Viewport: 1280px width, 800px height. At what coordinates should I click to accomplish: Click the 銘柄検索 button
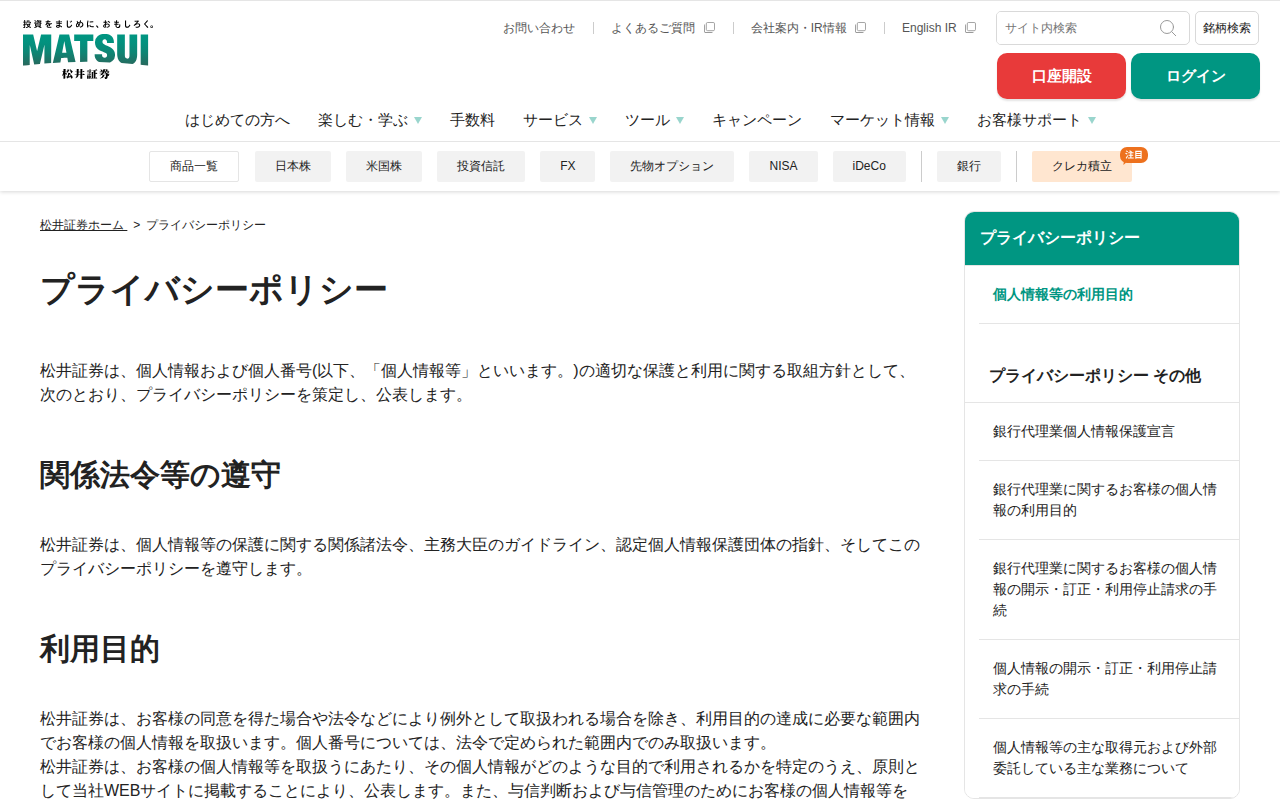(1227, 28)
